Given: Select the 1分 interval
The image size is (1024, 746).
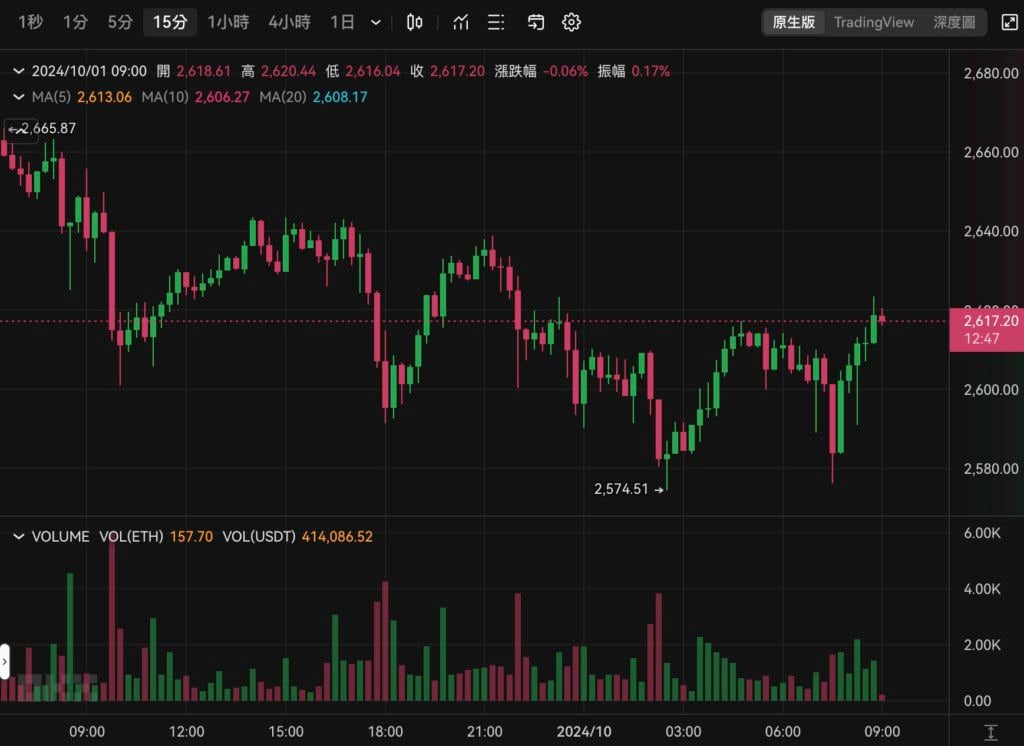Looking at the screenshot, I should pos(75,22).
